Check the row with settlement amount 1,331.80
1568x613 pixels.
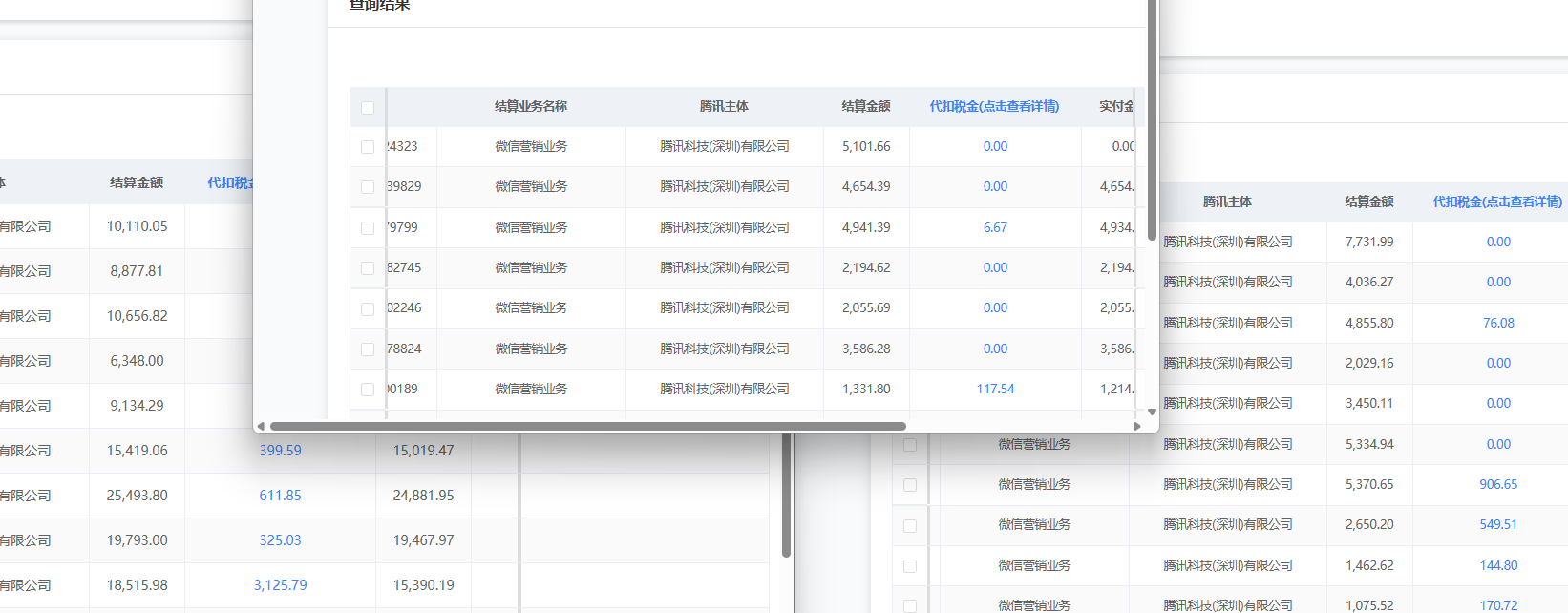coord(368,390)
